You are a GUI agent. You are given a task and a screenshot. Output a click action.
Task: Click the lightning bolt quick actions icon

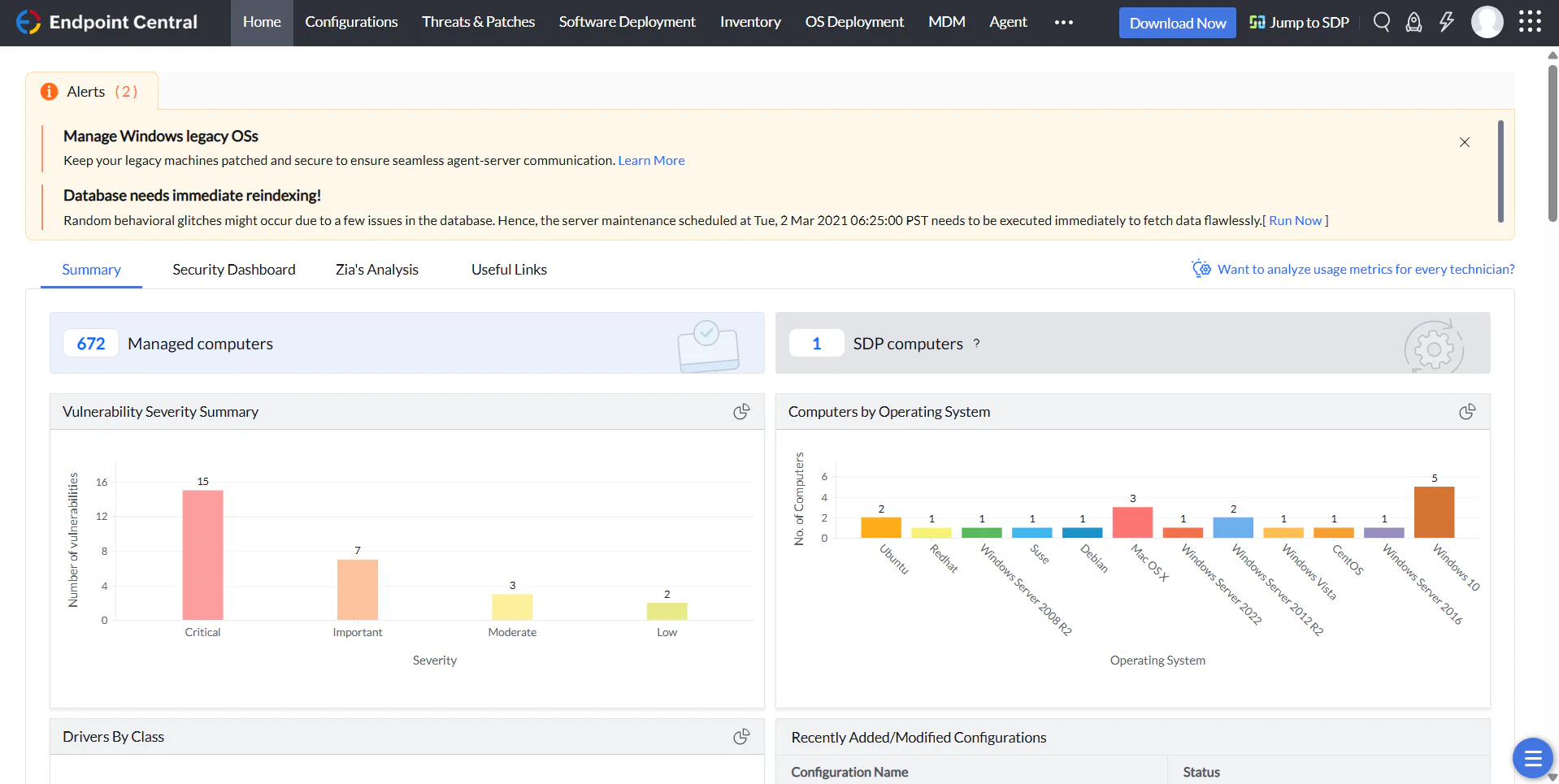coord(1447,22)
